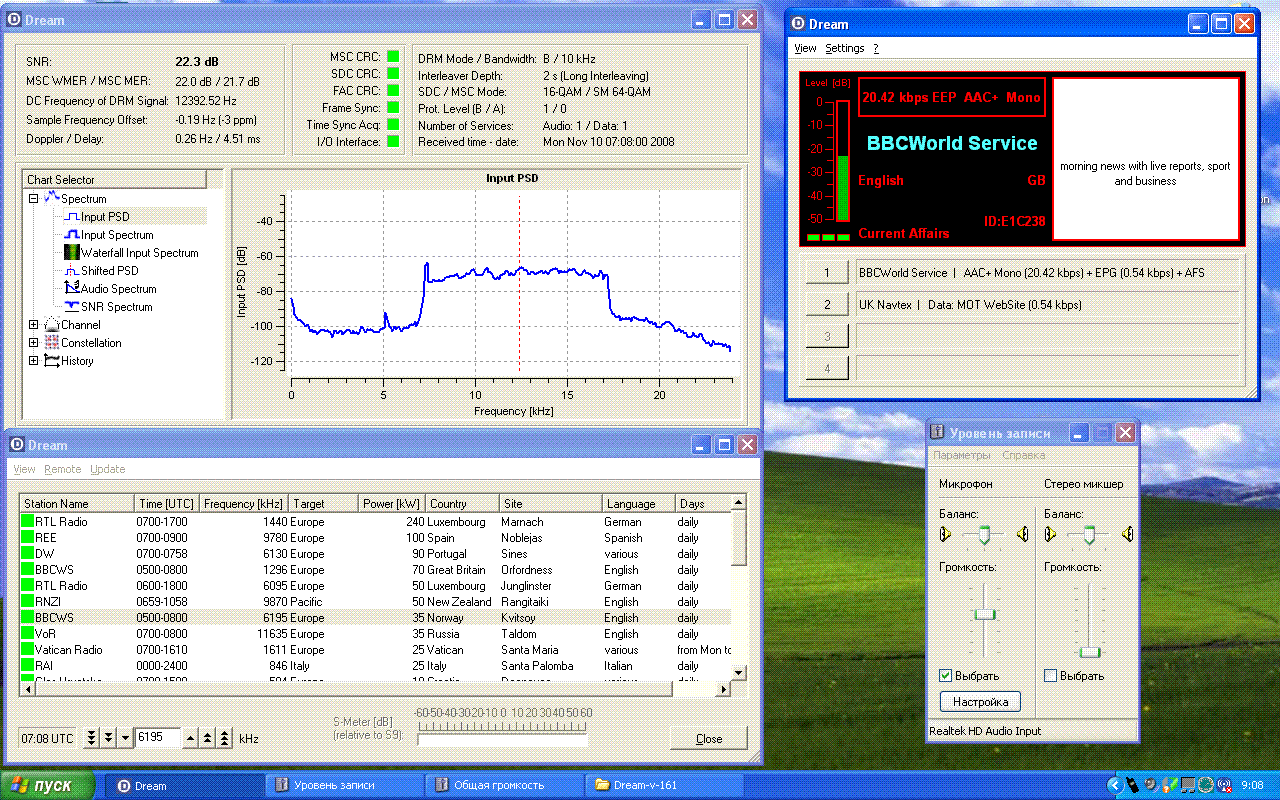
Task: Open View menu in Stations window
Action: click(24, 469)
